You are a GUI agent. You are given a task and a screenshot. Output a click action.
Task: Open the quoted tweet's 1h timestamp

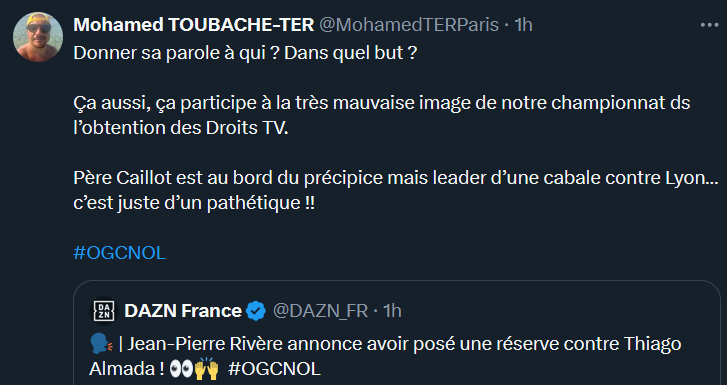[392, 311]
